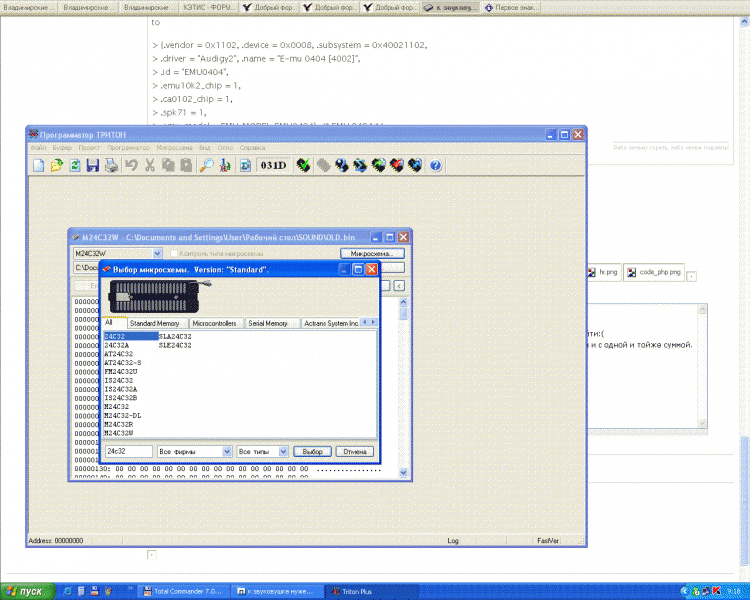
Task: Click the chip icon with red mark
Action: point(397,166)
